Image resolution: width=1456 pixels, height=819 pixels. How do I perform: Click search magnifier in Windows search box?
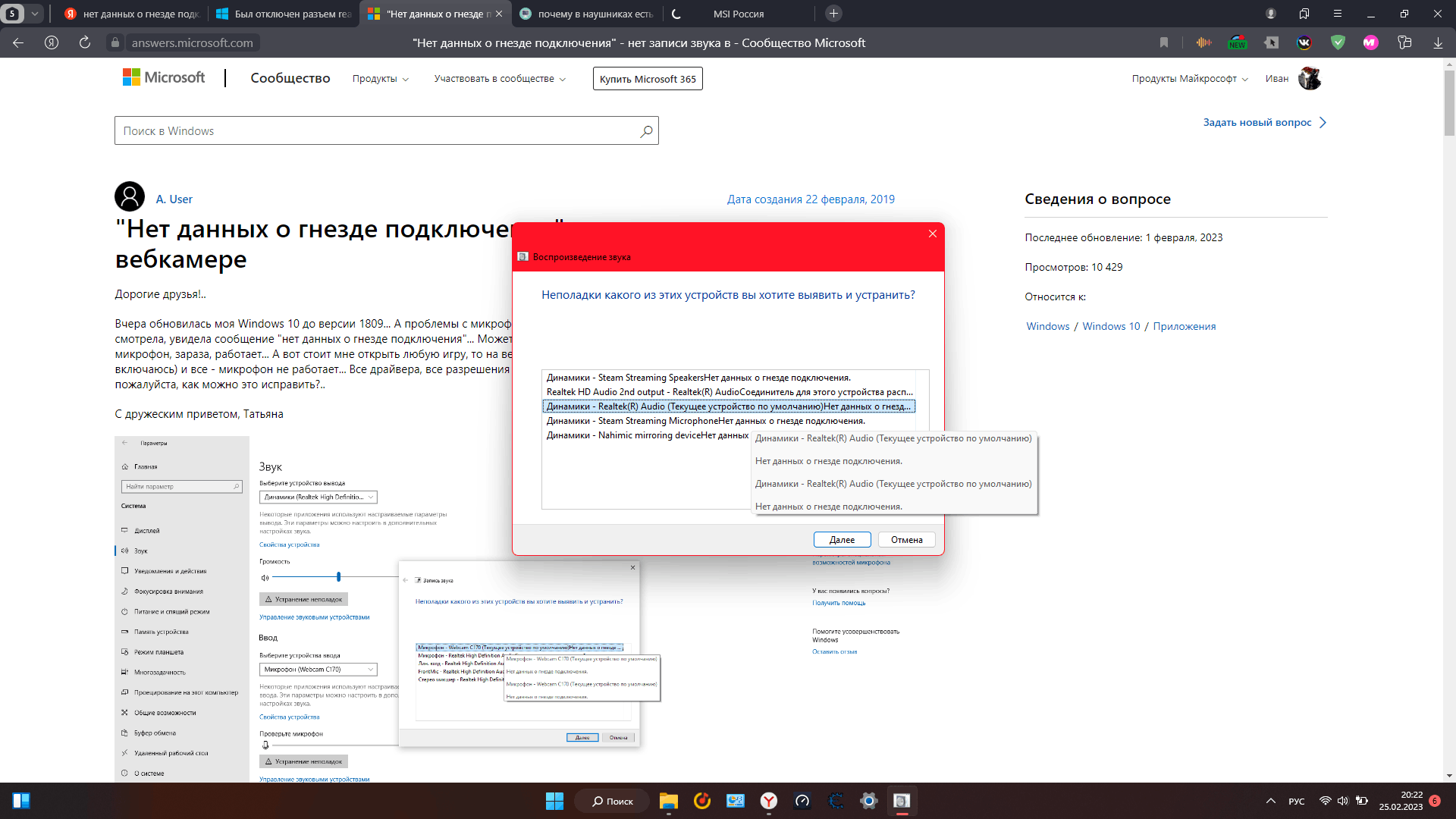[646, 131]
